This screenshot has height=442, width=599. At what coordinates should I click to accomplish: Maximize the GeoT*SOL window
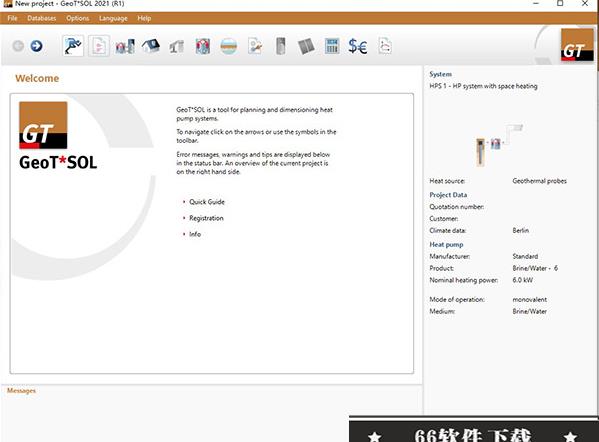click(560, 3)
